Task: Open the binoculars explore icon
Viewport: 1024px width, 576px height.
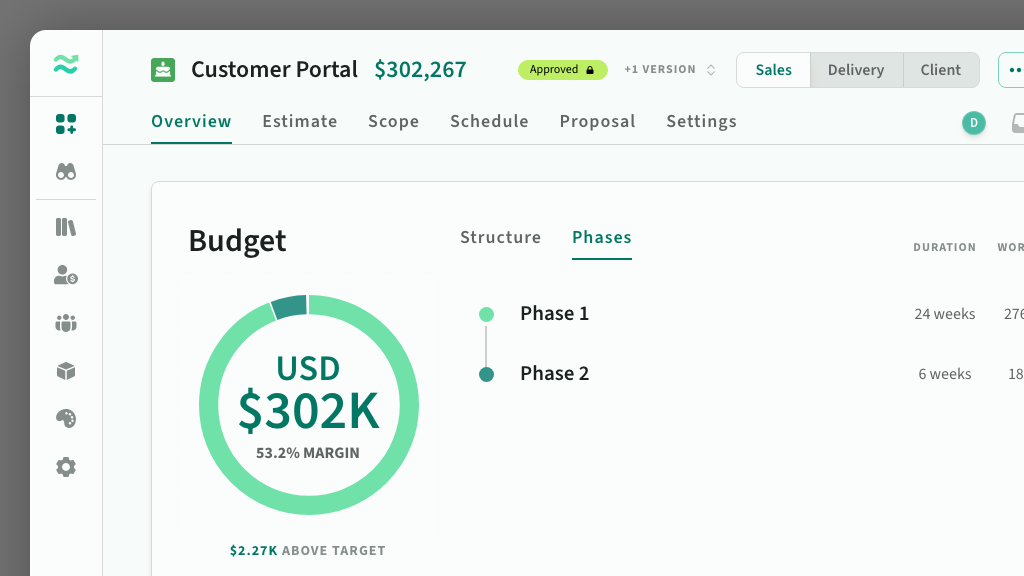Action: 66,172
